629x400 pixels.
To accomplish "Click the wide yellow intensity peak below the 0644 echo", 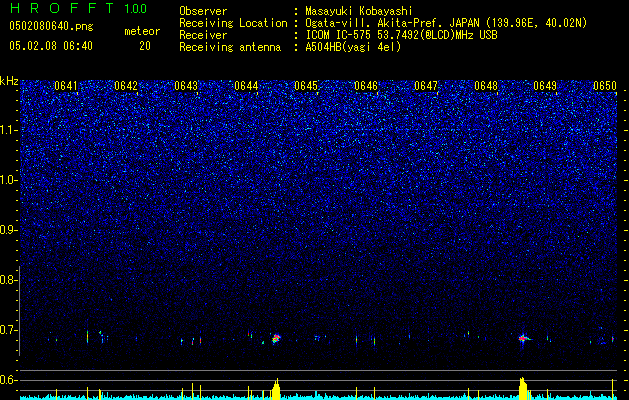I will coord(276,389).
